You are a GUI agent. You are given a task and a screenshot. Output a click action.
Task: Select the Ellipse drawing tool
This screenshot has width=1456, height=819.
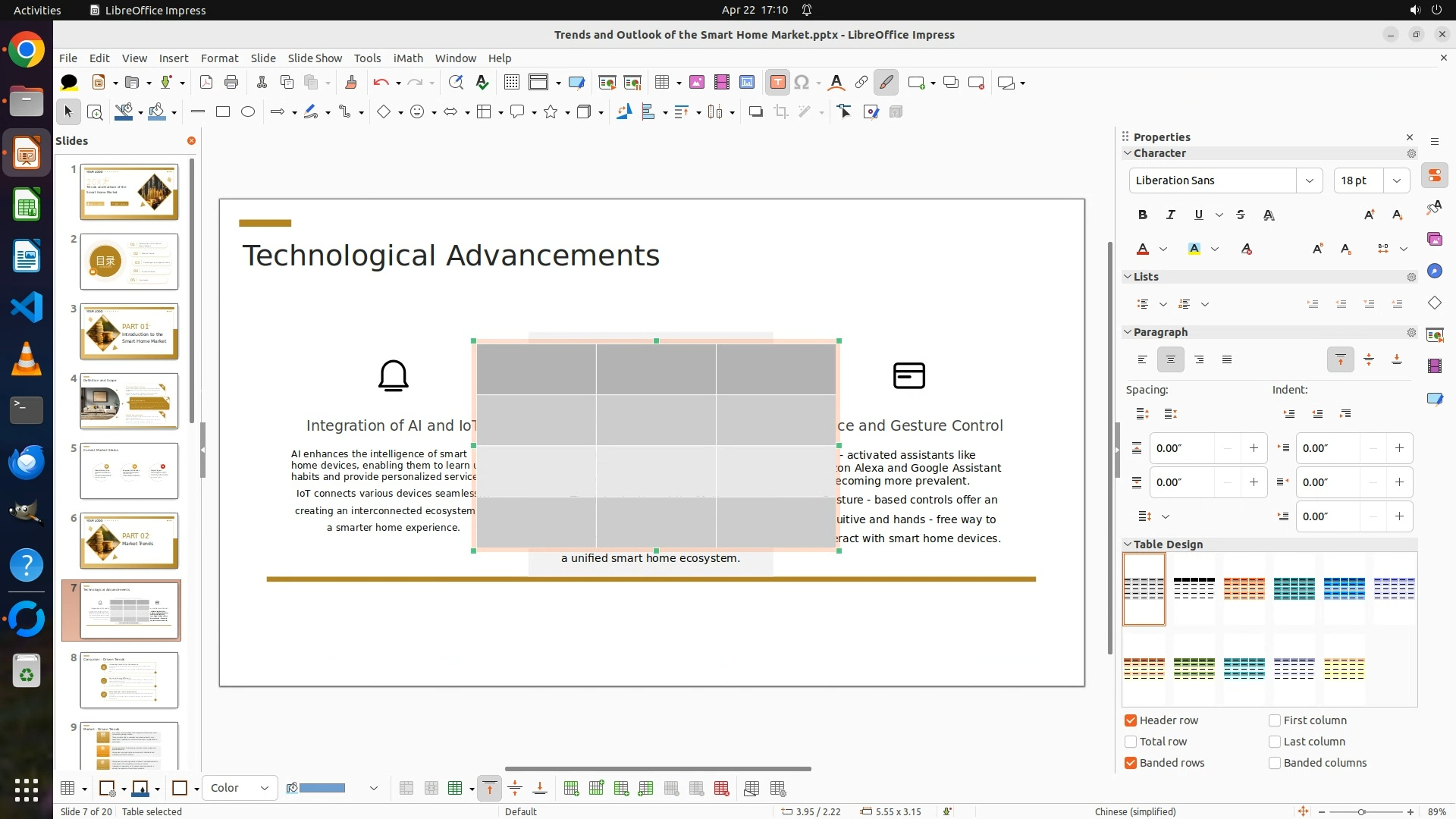pyautogui.click(x=248, y=112)
